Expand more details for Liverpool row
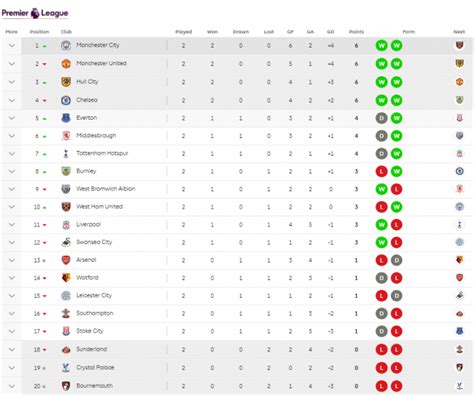Image resolution: width=474 pixels, height=395 pixels. [x=12, y=225]
